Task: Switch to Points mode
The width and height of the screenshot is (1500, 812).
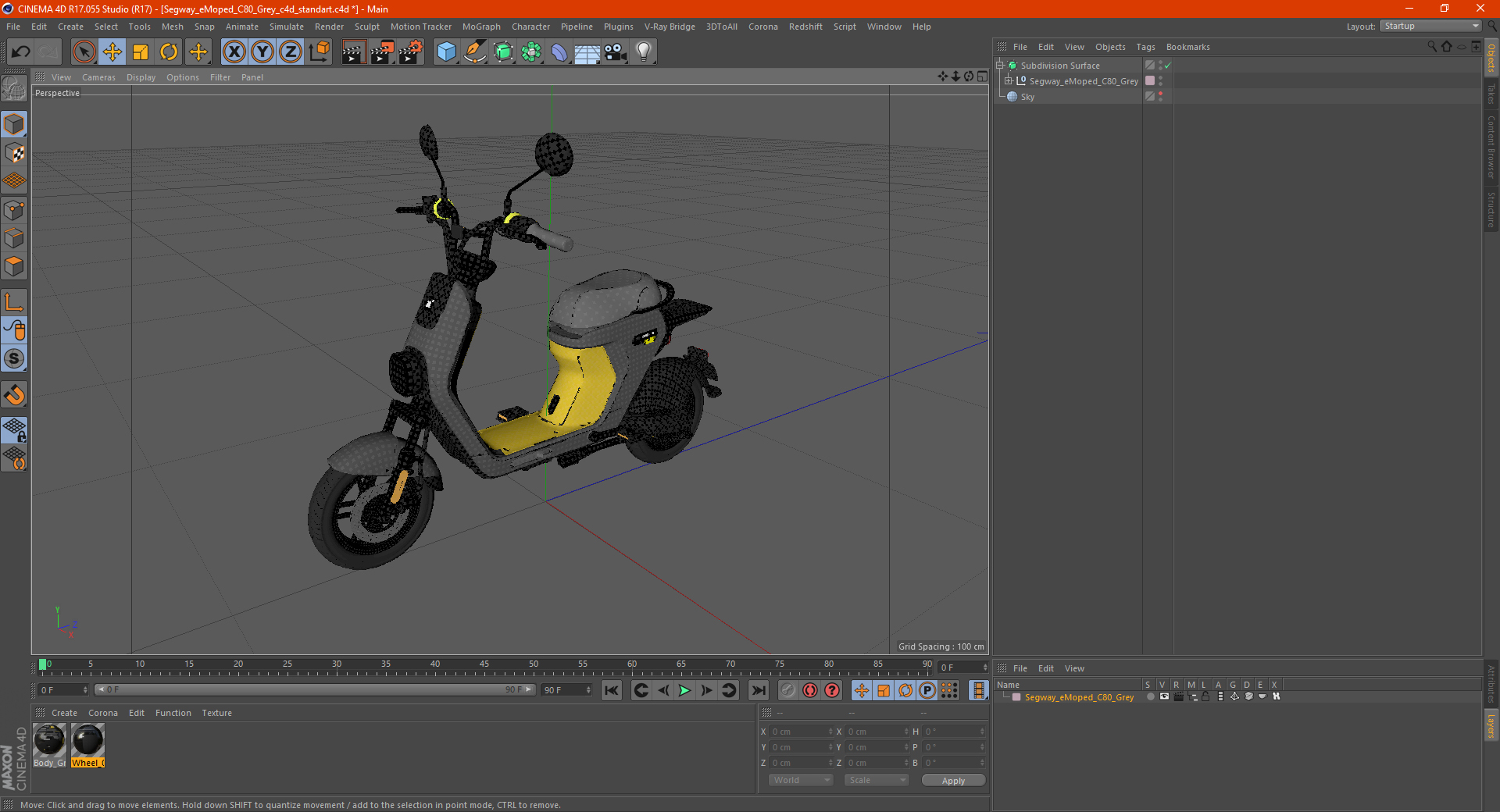Action: pyautogui.click(x=14, y=210)
